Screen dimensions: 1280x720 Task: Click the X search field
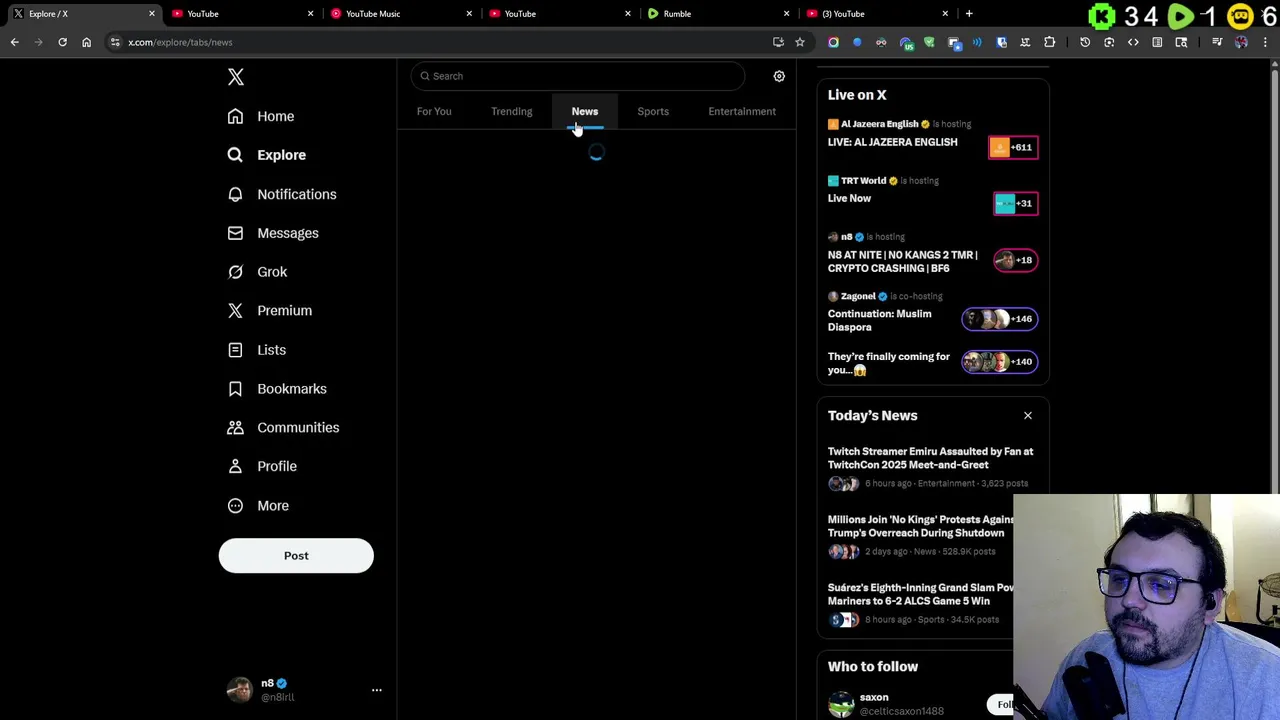click(578, 76)
